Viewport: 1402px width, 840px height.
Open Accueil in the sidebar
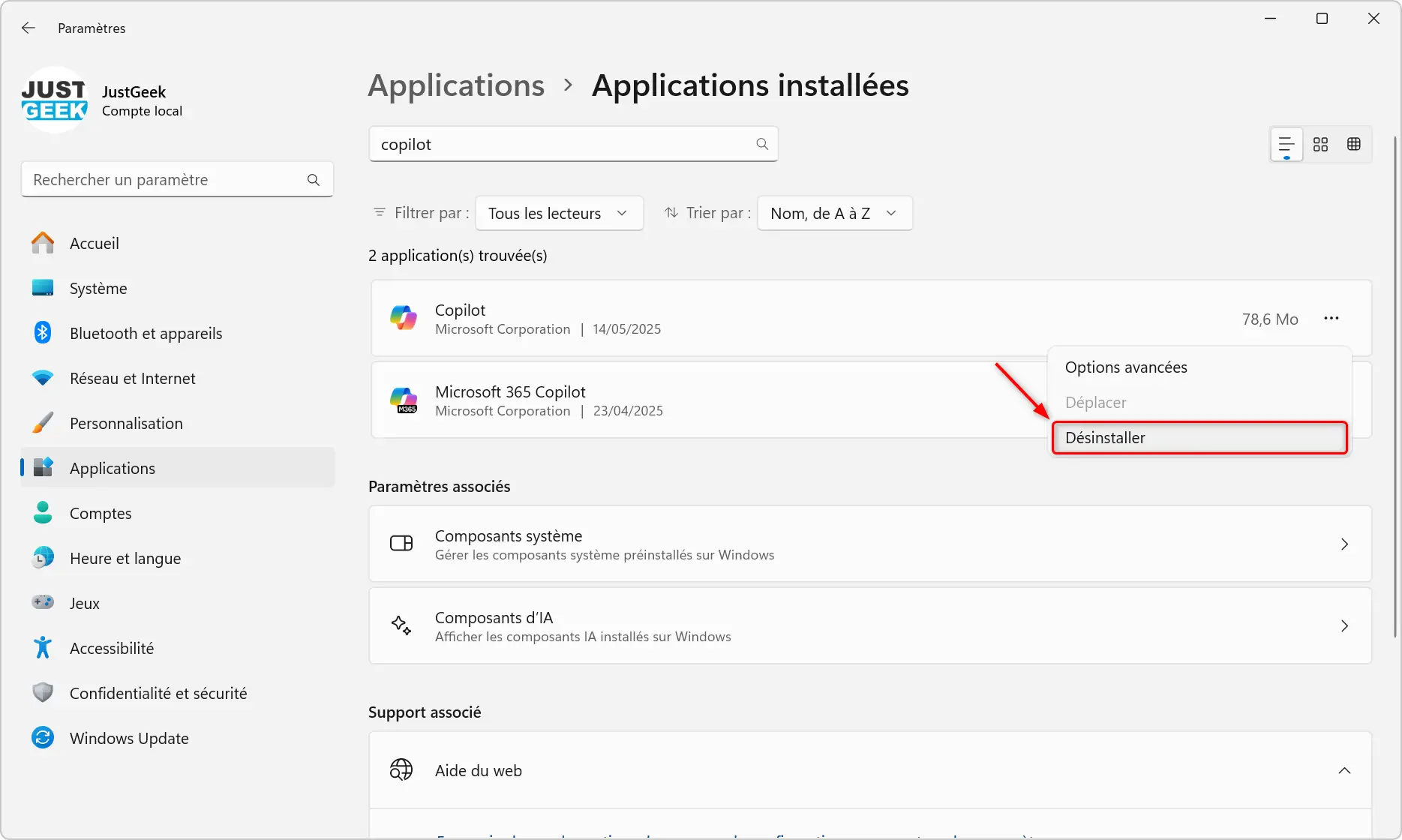click(x=177, y=243)
